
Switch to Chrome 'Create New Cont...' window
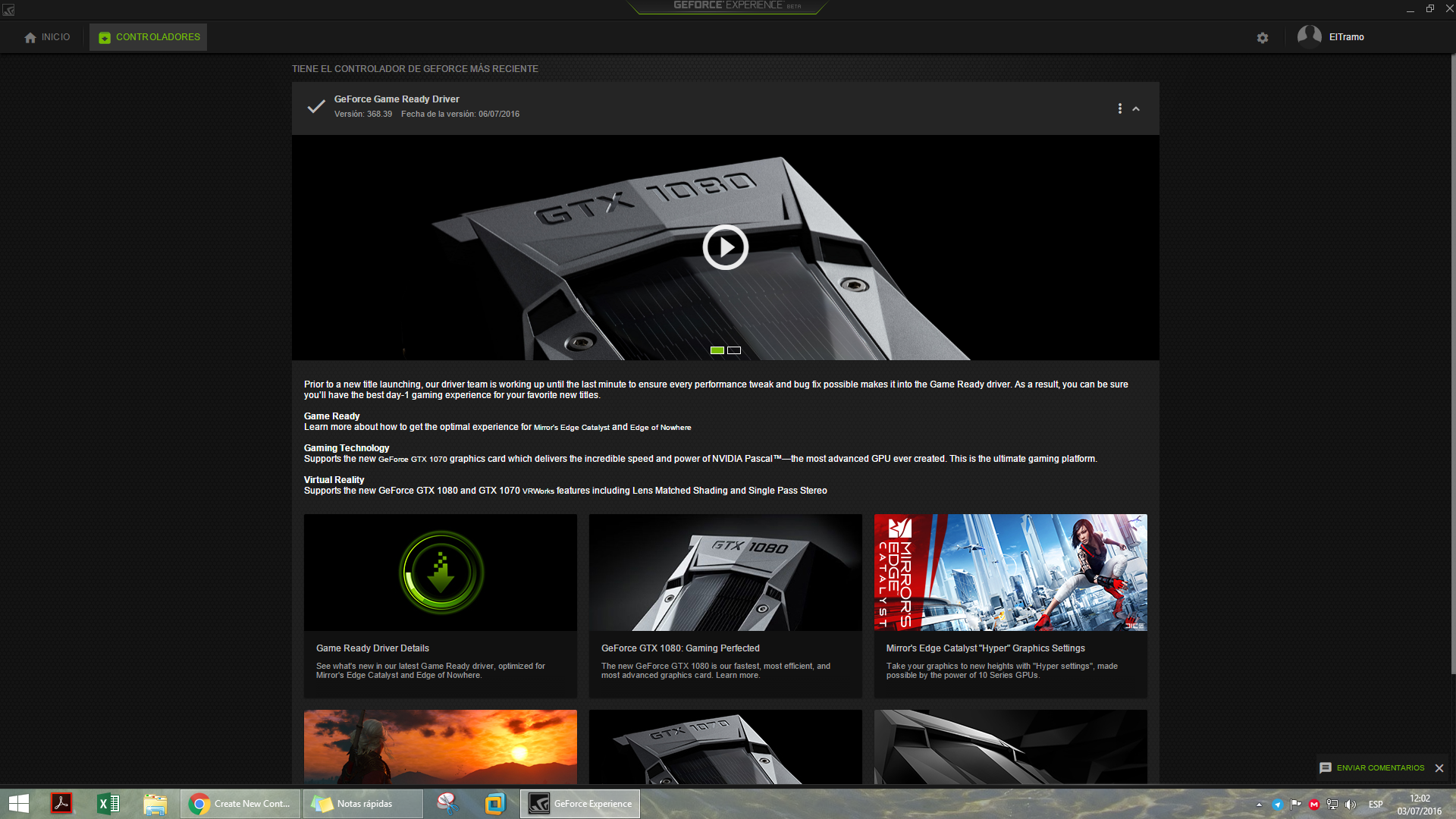(240, 804)
